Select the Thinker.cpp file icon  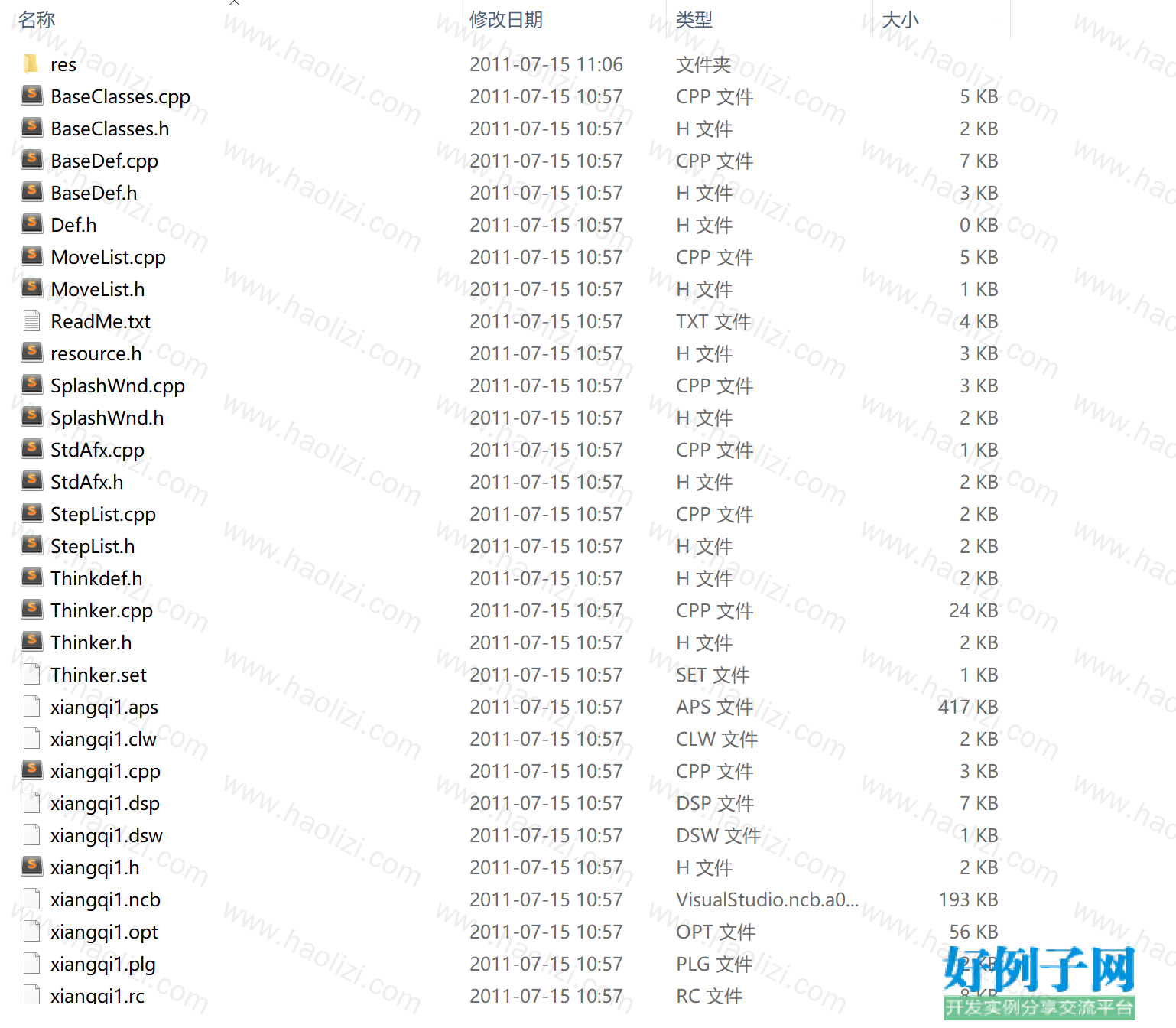pos(32,610)
